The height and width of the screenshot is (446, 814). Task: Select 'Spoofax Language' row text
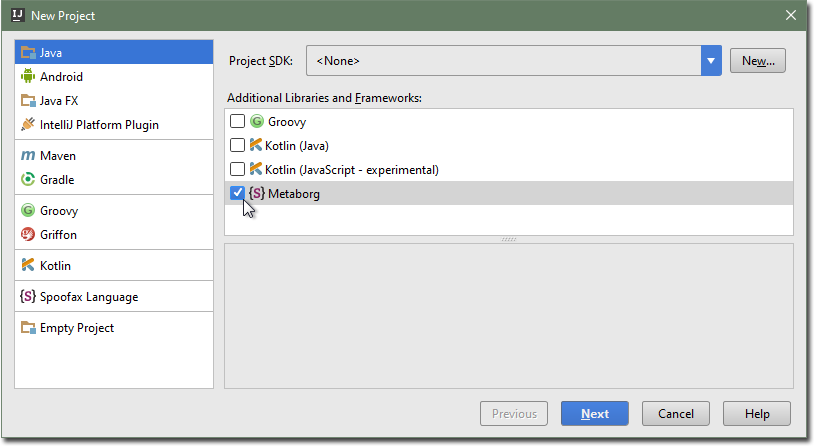pos(89,297)
